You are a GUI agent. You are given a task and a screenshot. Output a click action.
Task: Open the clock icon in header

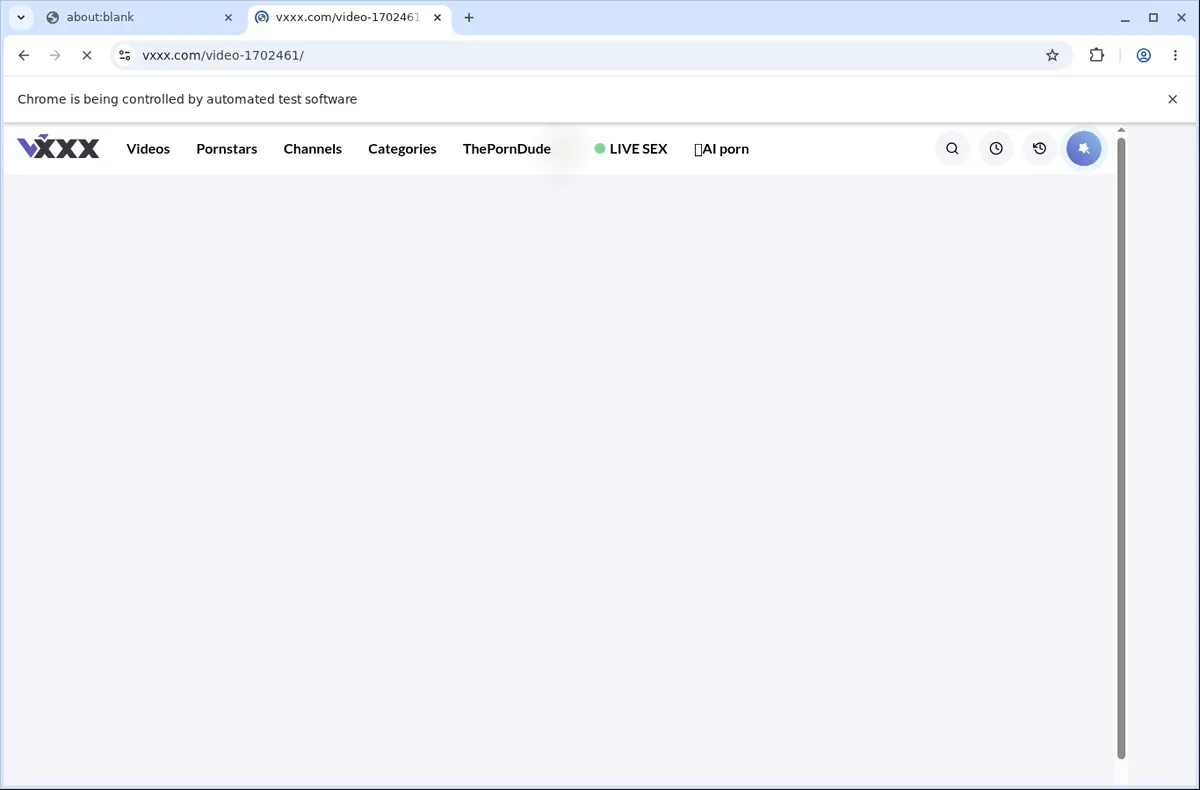click(x=996, y=148)
